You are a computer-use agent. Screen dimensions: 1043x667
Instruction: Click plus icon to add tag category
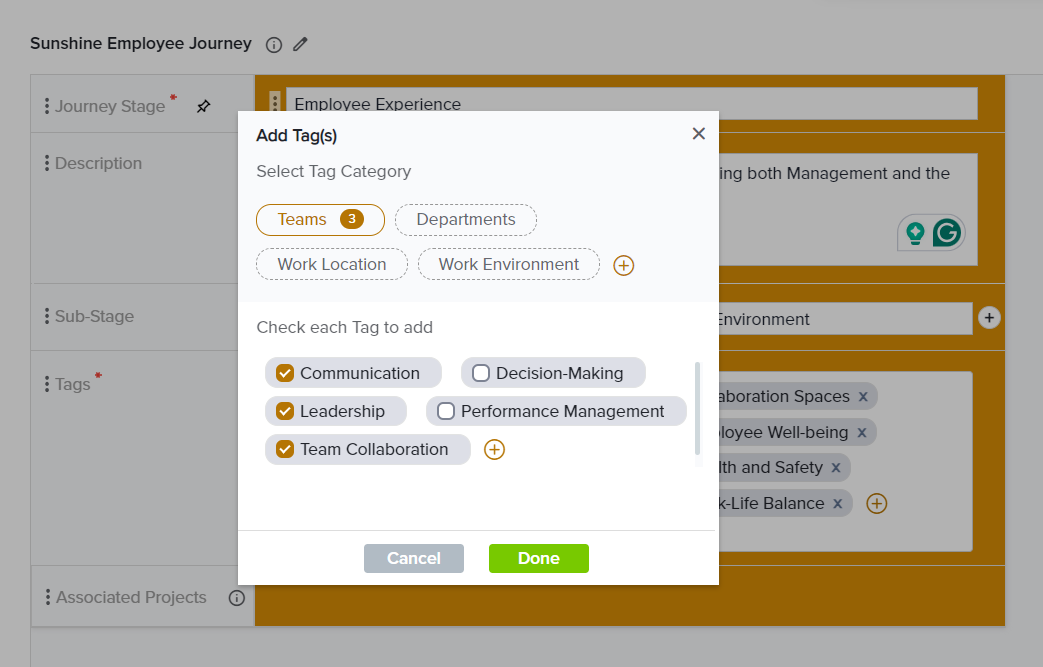coord(624,265)
